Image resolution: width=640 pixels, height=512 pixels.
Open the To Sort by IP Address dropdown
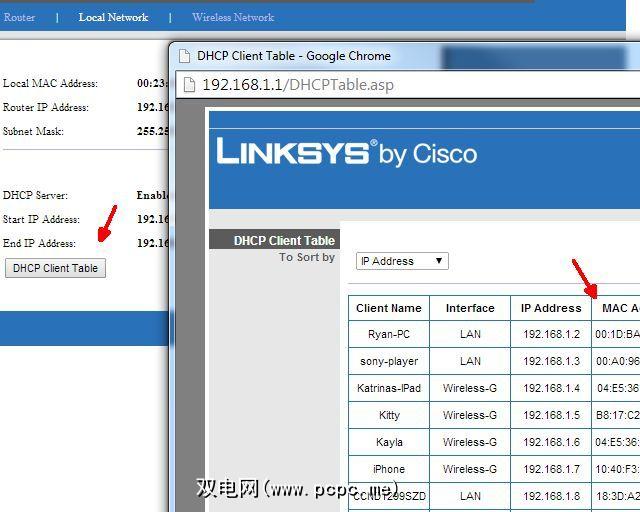pyautogui.click(x=402, y=261)
